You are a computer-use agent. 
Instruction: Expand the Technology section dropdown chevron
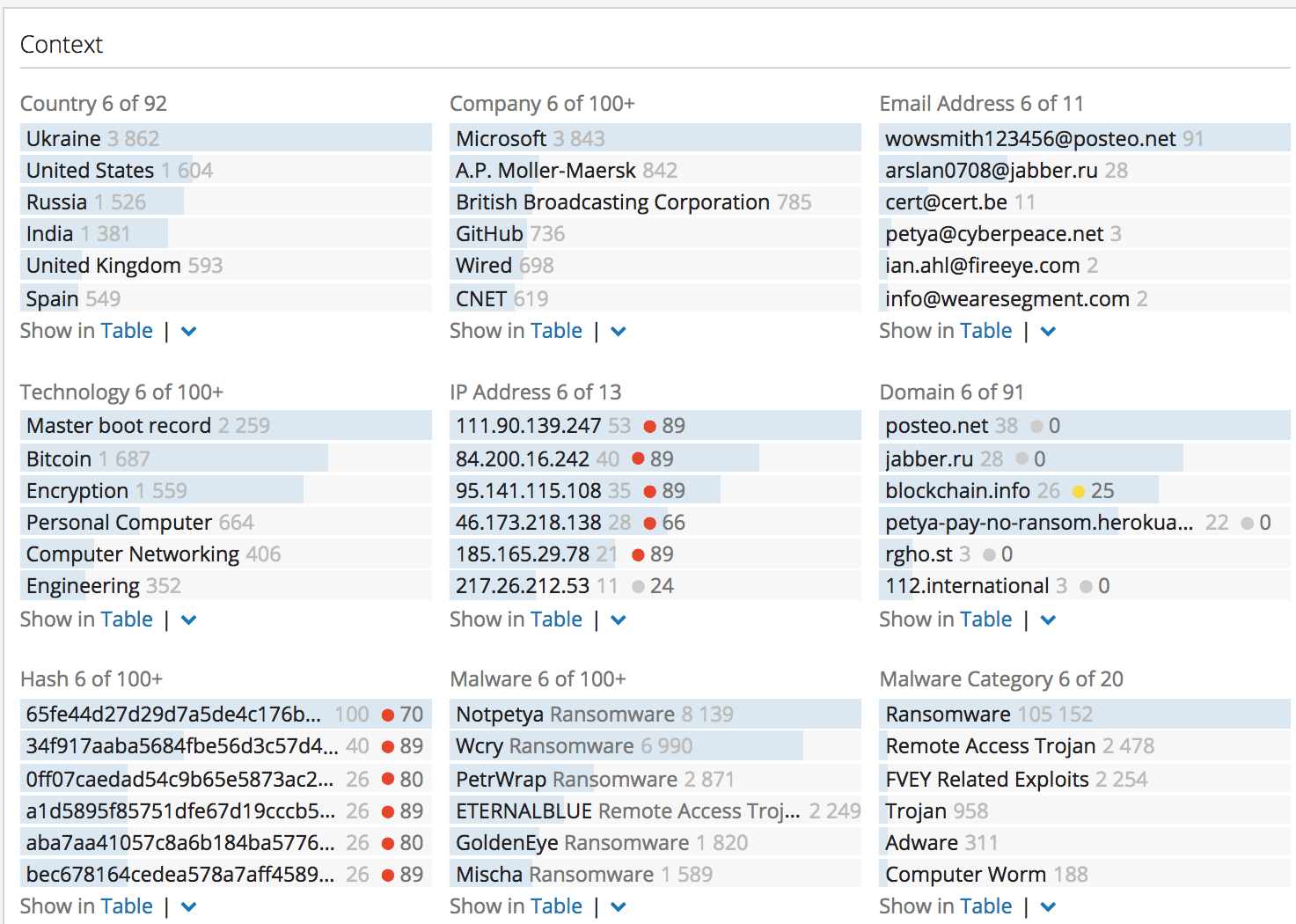click(x=188, y=620)
